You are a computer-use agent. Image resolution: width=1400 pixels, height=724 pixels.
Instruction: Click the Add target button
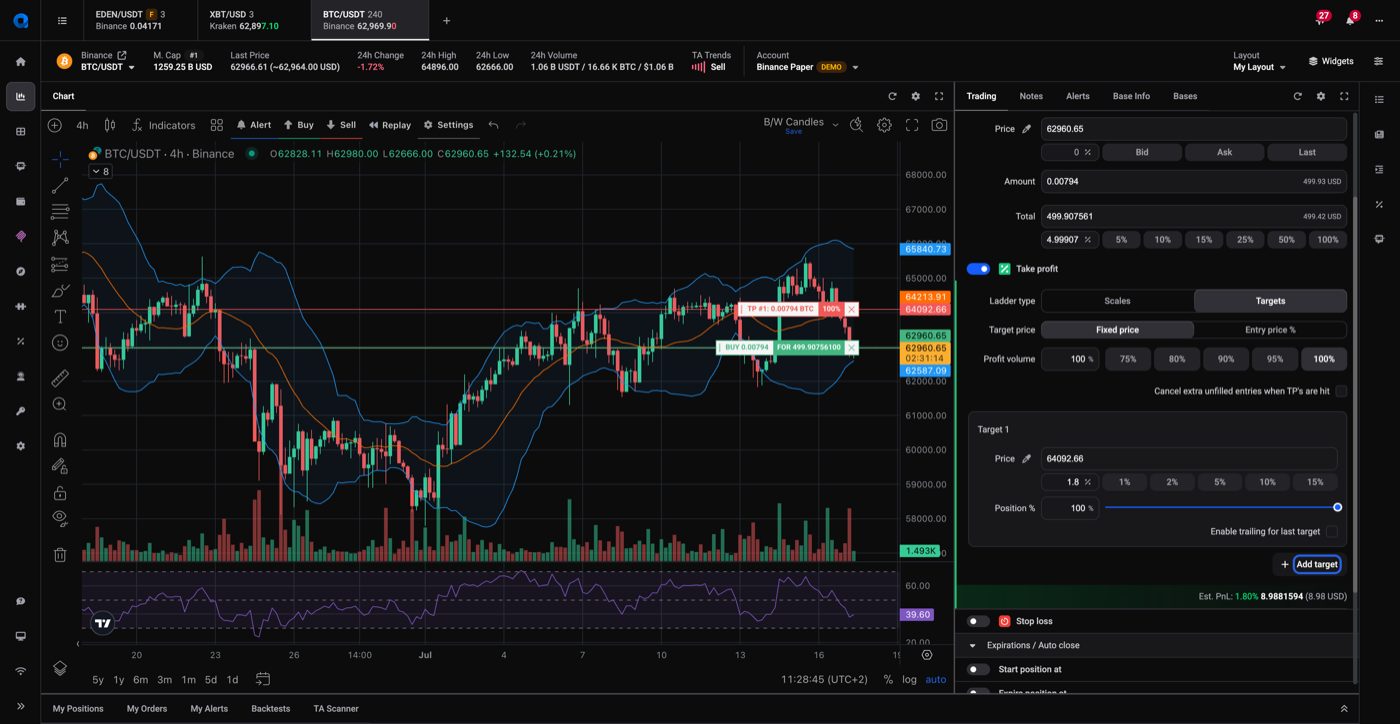(1316, 565)
